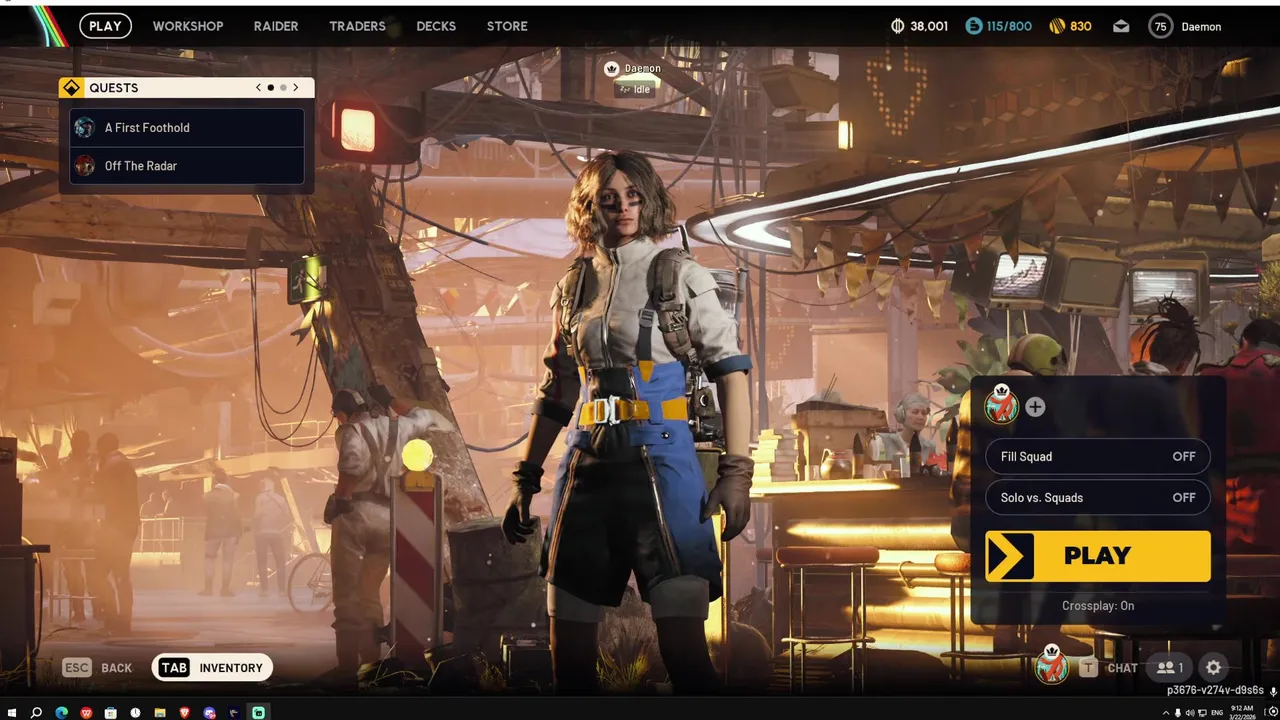
Task: Open the Traders tab
Action: pyautogui.click(x=357, y=26)
